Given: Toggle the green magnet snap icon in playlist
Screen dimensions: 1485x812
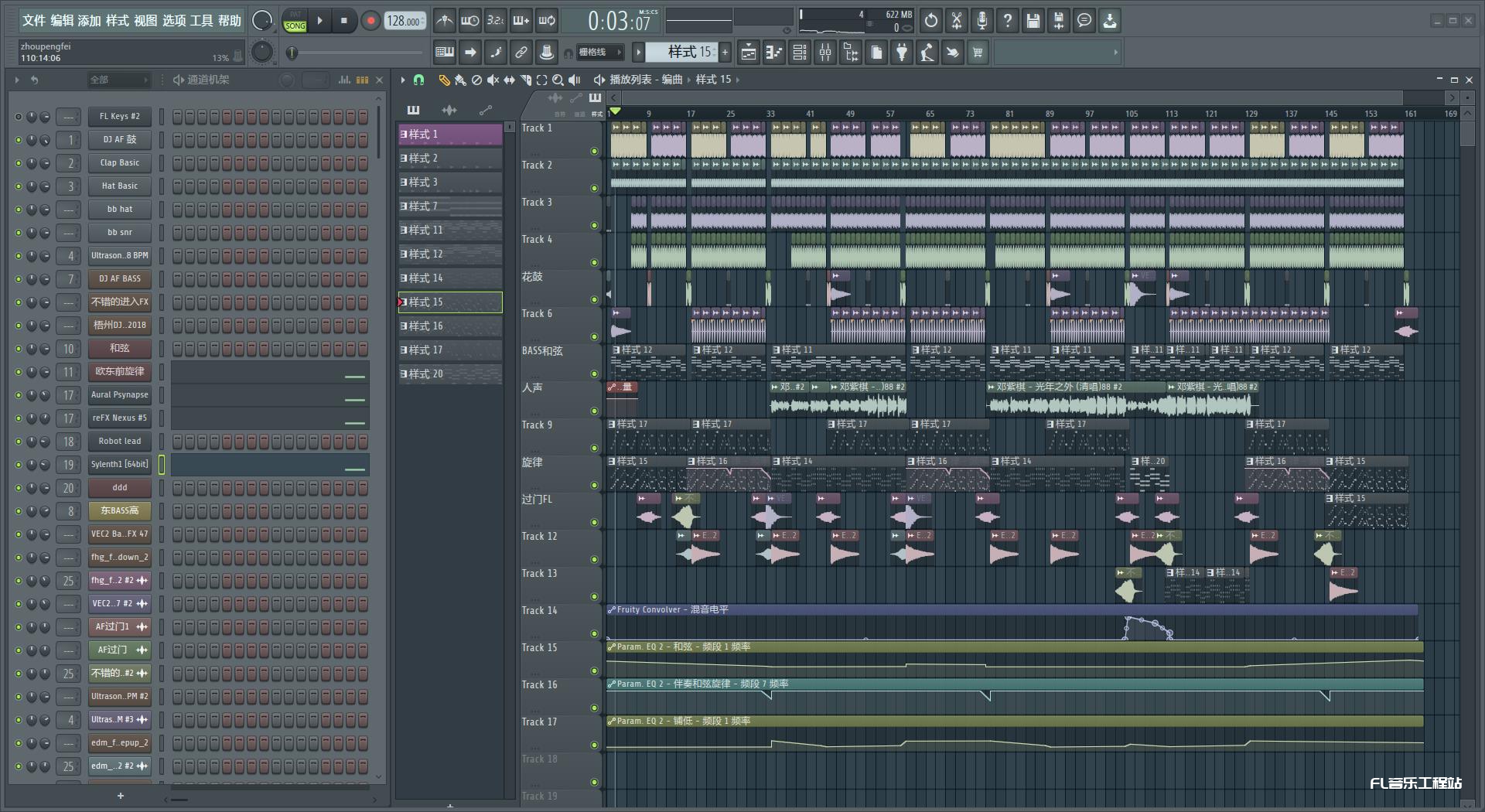Looking at the screenshot, I should pyautogui.click(x=419, y=80).
